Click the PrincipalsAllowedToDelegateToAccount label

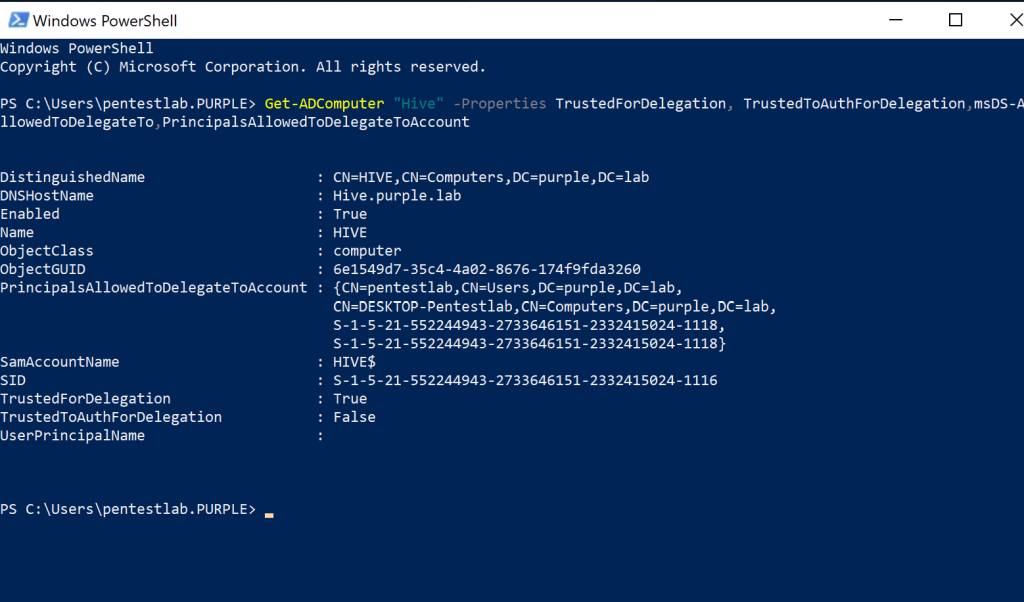pos(153,288)
